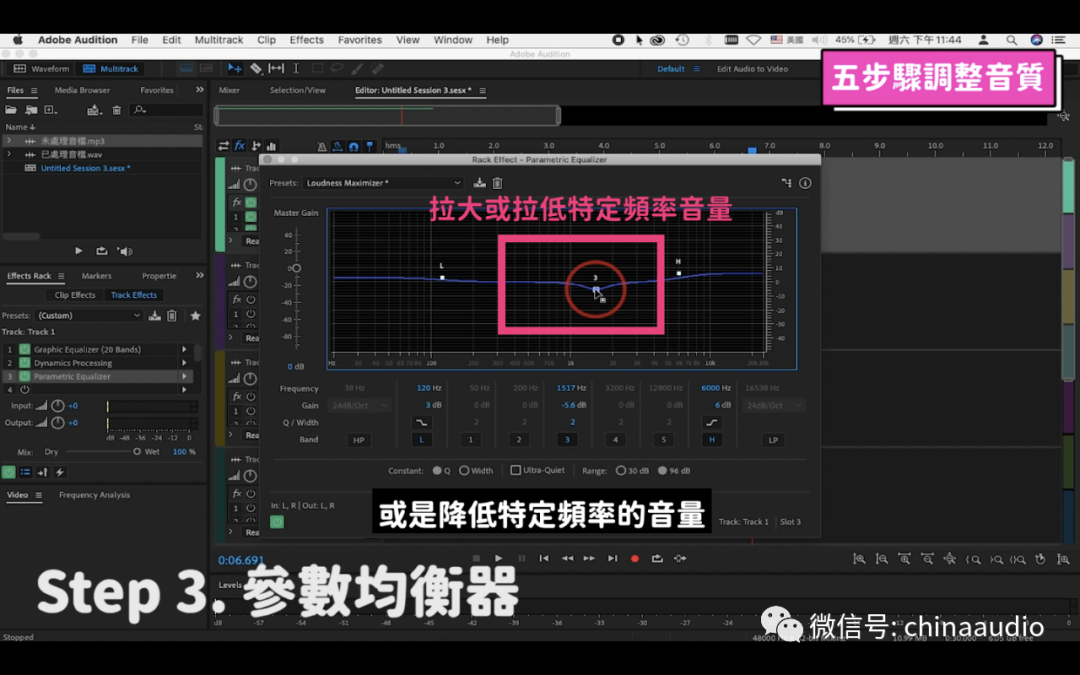
Task: Show more Files panel tabs via chevron
Action: 200,90
